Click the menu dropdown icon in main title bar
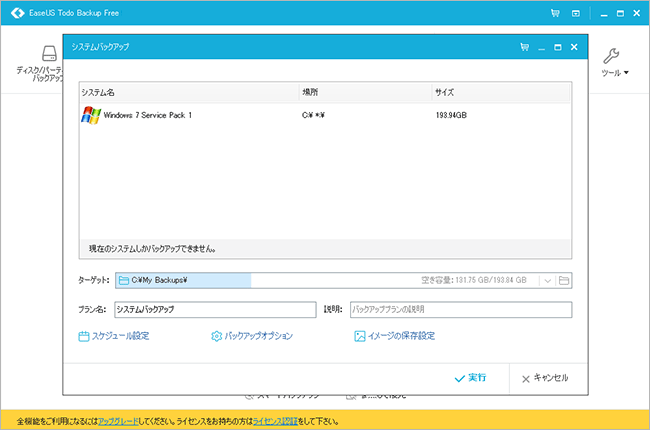 click(x=576, y=13)
